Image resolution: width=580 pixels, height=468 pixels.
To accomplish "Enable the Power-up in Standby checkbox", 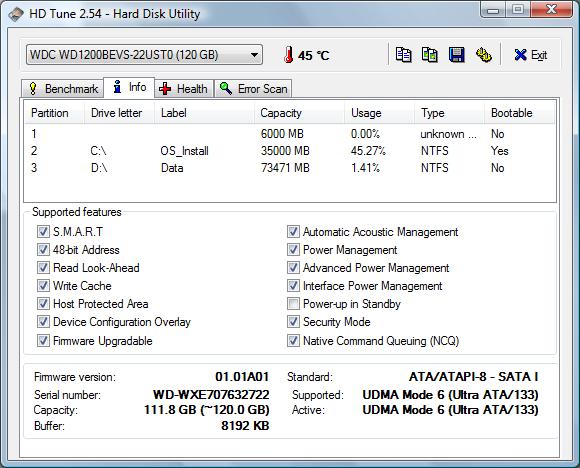I will click(293, 303).
